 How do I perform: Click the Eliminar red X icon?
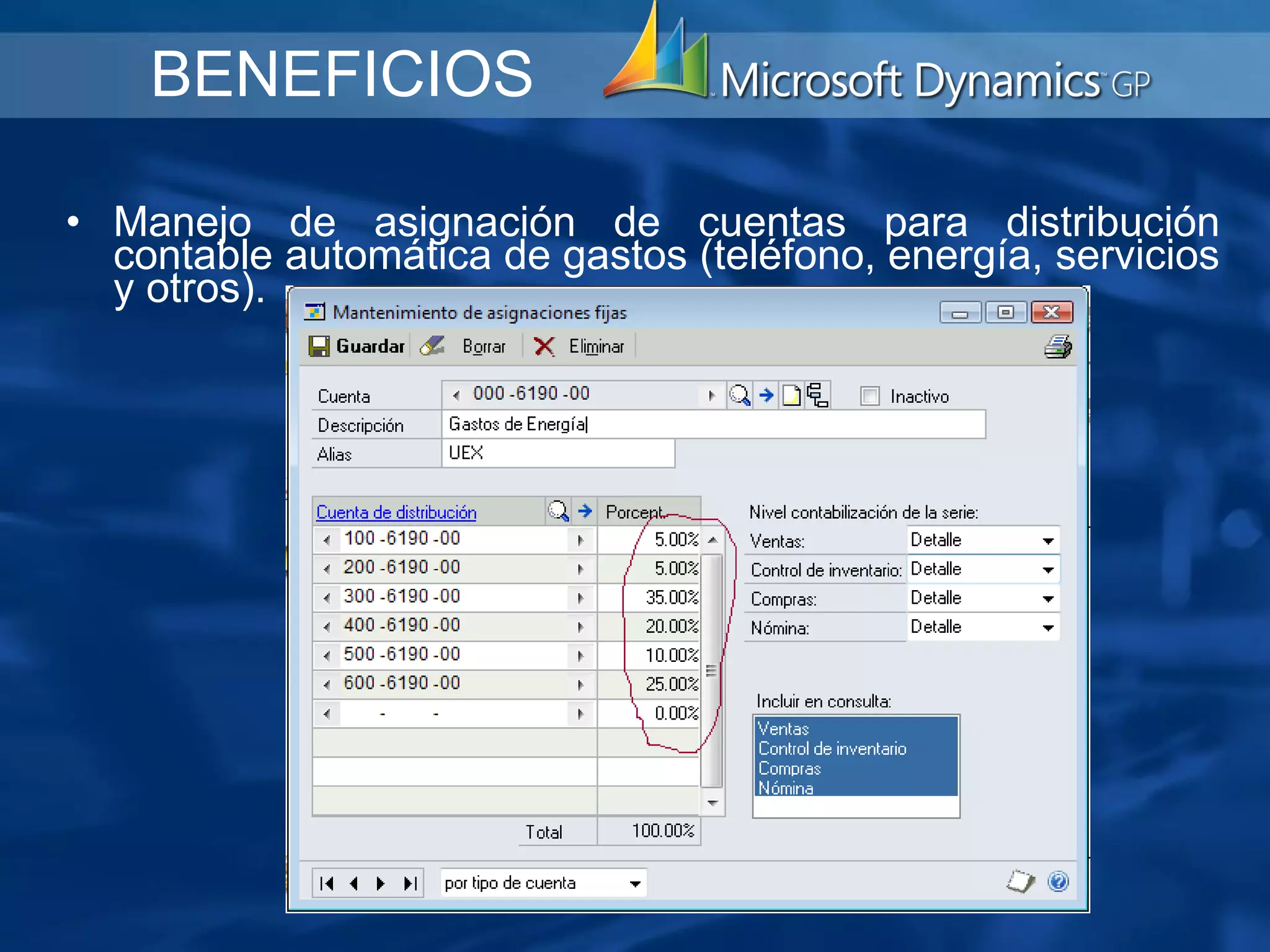[544, 346]
